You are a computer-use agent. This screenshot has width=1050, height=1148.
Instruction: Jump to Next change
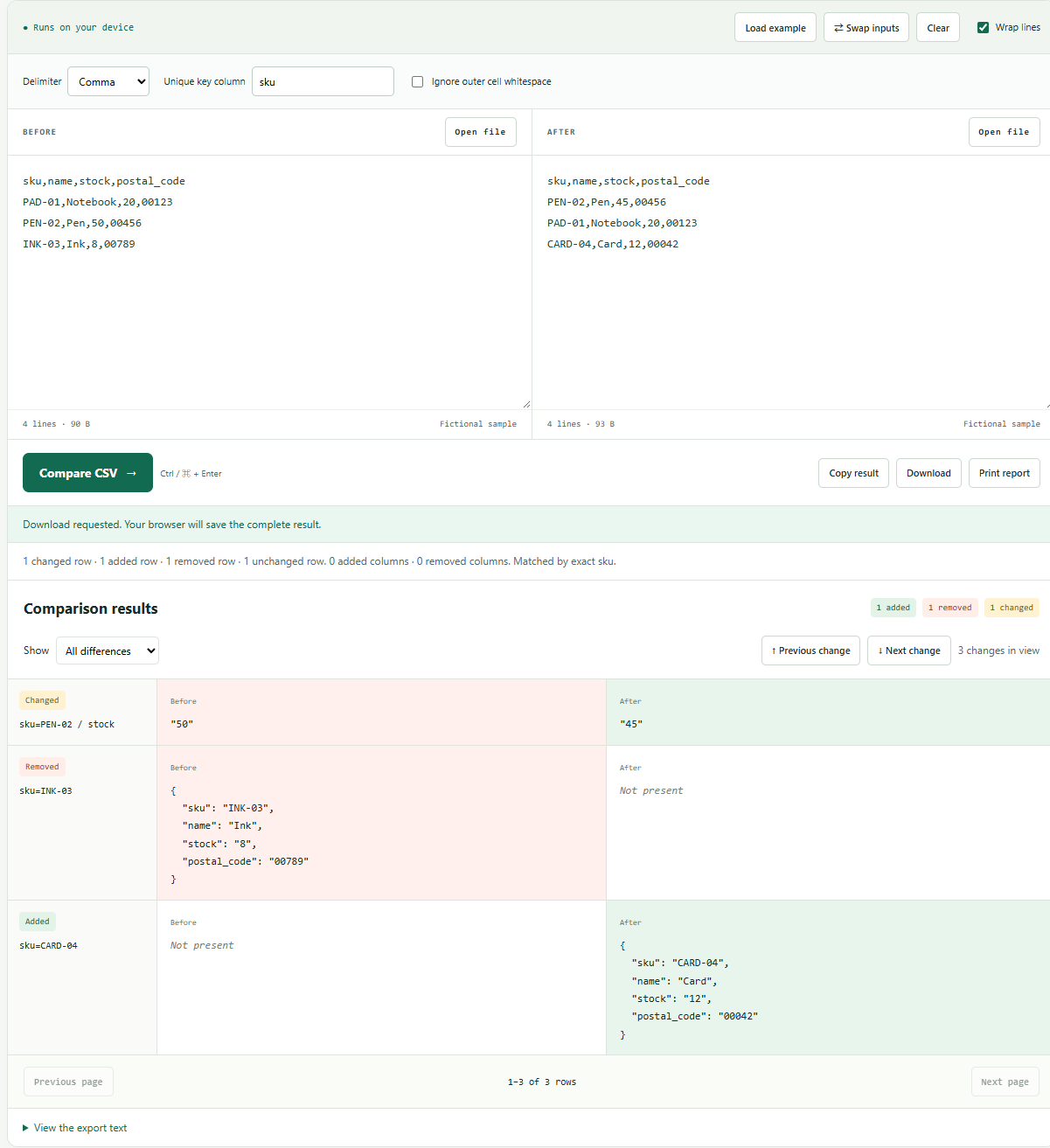point(908,651)
